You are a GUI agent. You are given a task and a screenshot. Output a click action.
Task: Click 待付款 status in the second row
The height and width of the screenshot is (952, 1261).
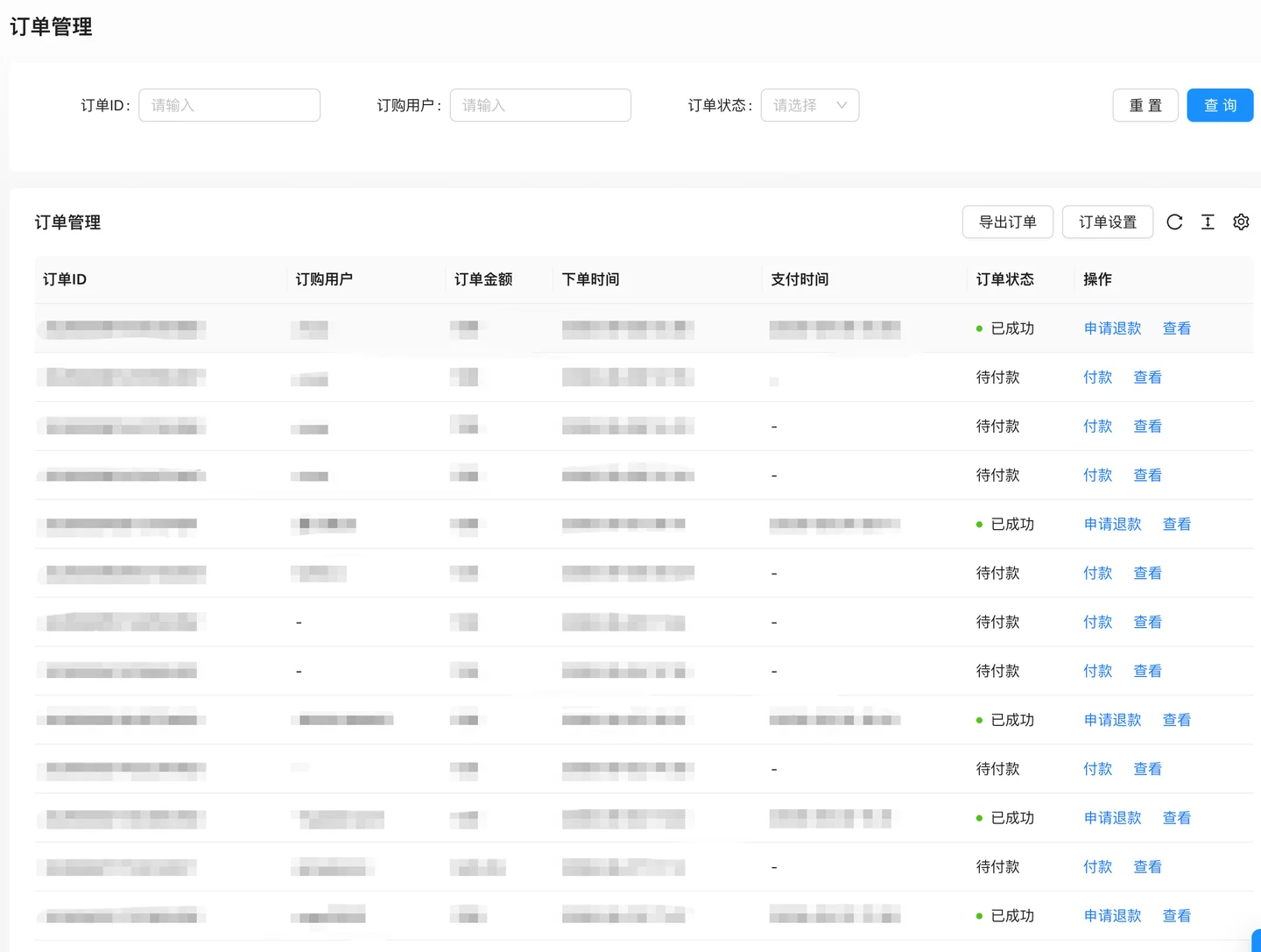pyautogui.click(x=998, y=377)
